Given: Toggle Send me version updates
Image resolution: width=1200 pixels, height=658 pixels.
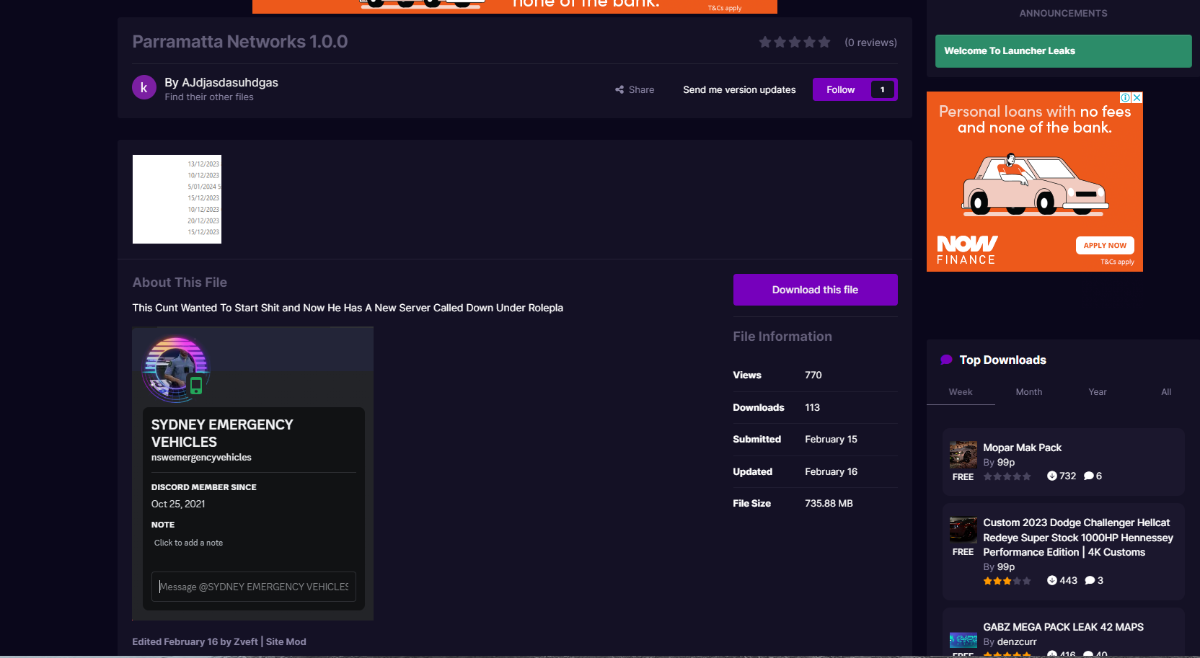Looking at the screenshot, I should coord(739,90).
